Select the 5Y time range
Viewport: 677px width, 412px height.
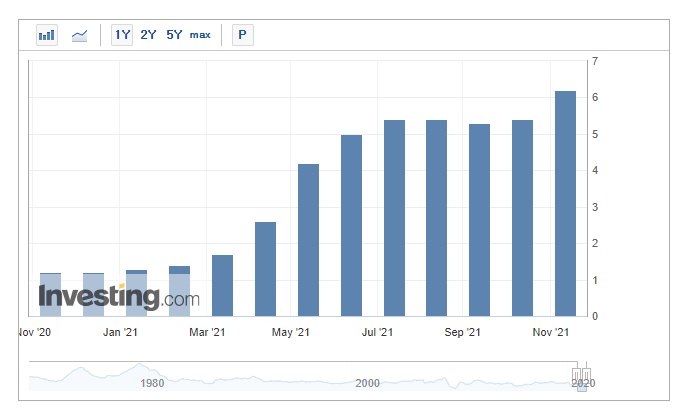(x=174, y=35)
